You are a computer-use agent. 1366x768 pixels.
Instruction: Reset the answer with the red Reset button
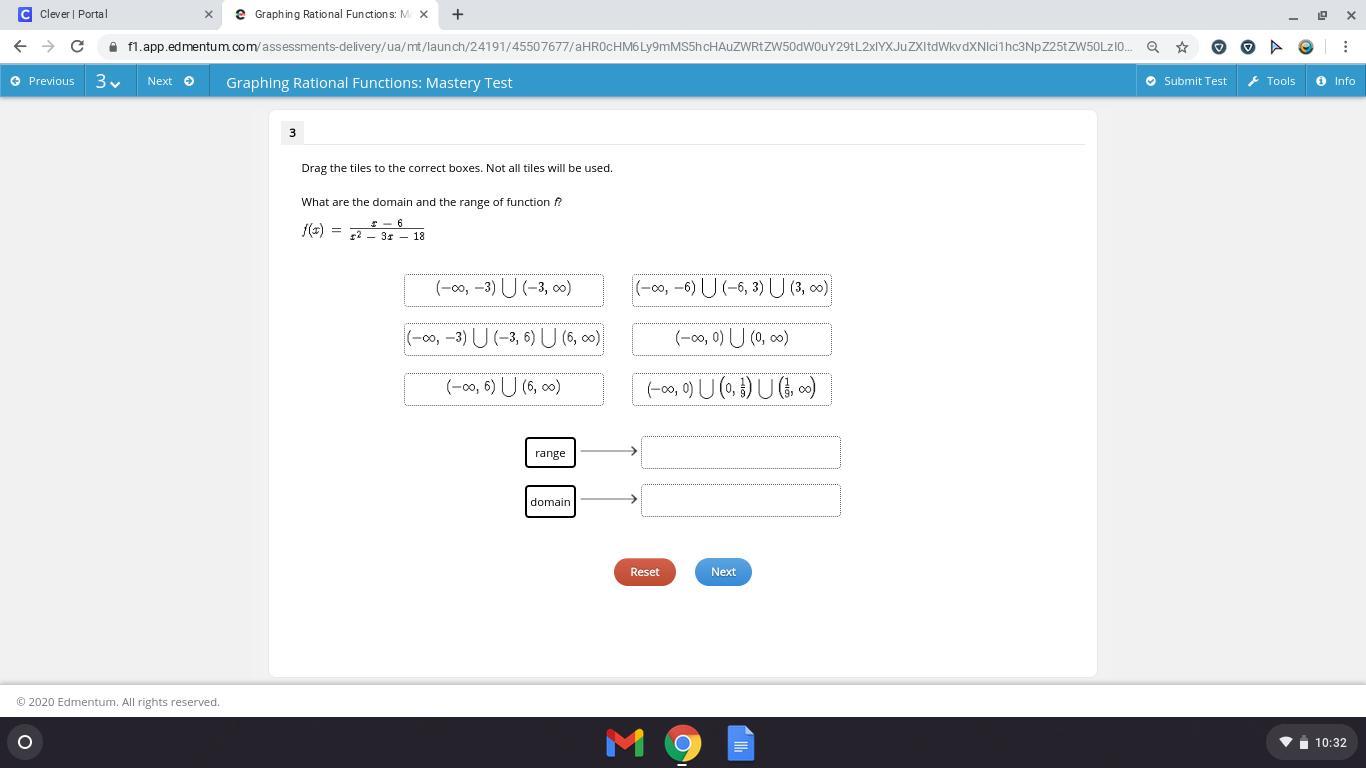[x=645, y=572]
